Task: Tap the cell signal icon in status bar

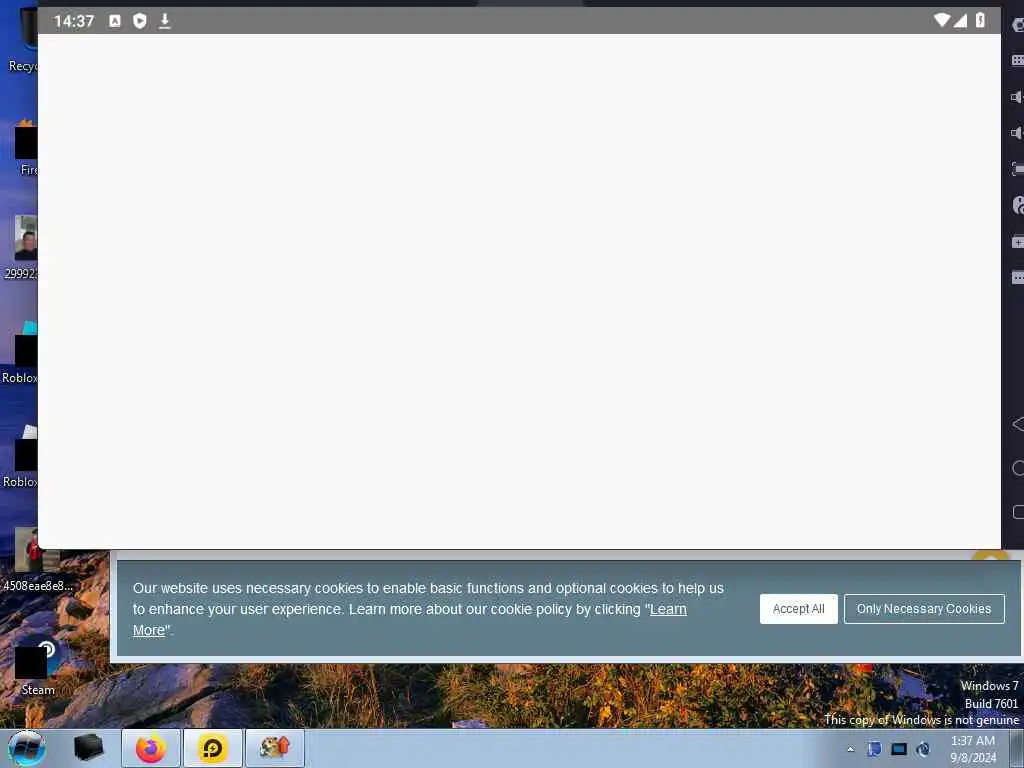Action: pyautogui.click(x=960, y=20)
